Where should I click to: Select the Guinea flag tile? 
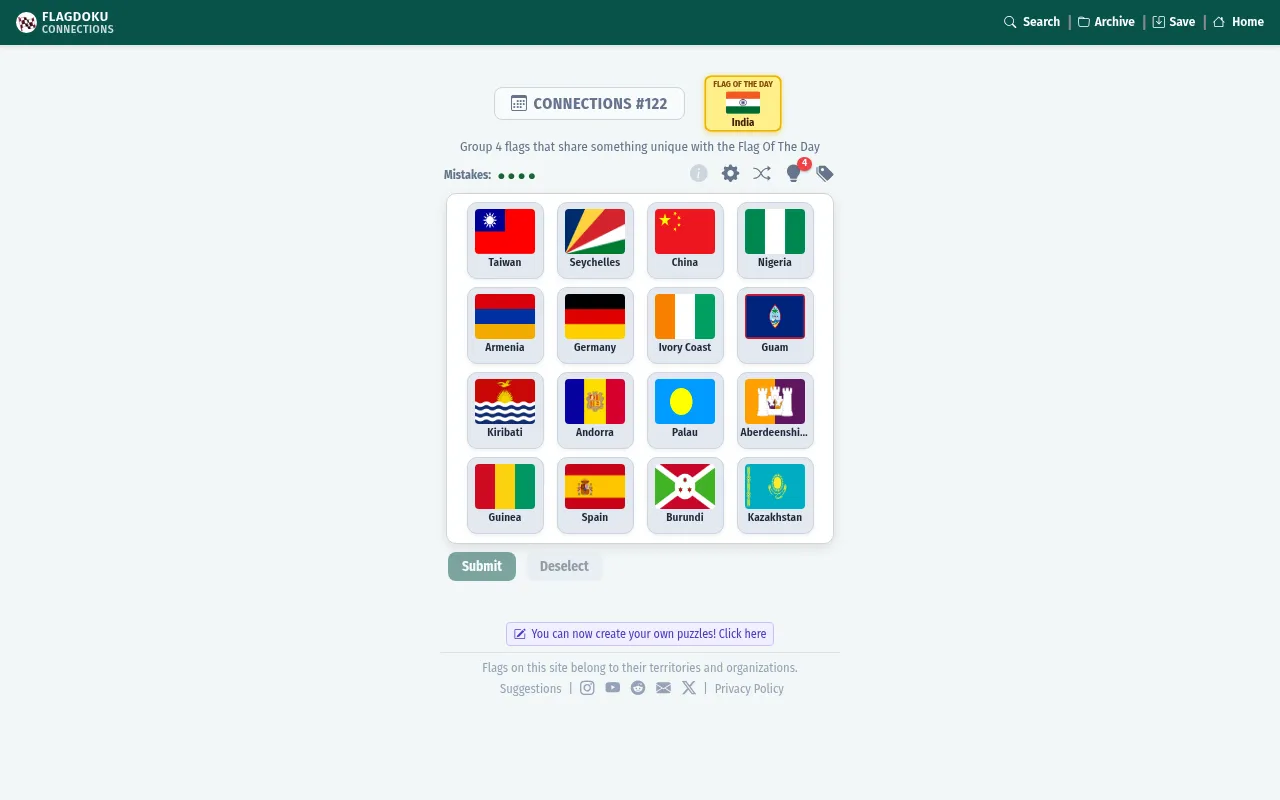pos(505,495)
